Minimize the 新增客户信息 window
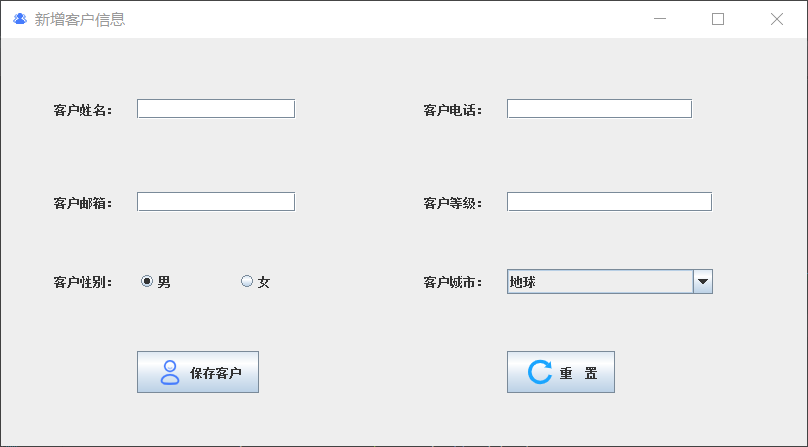This screenshot has height=447, width=808. pyautogui.click(x=659, y=19)
